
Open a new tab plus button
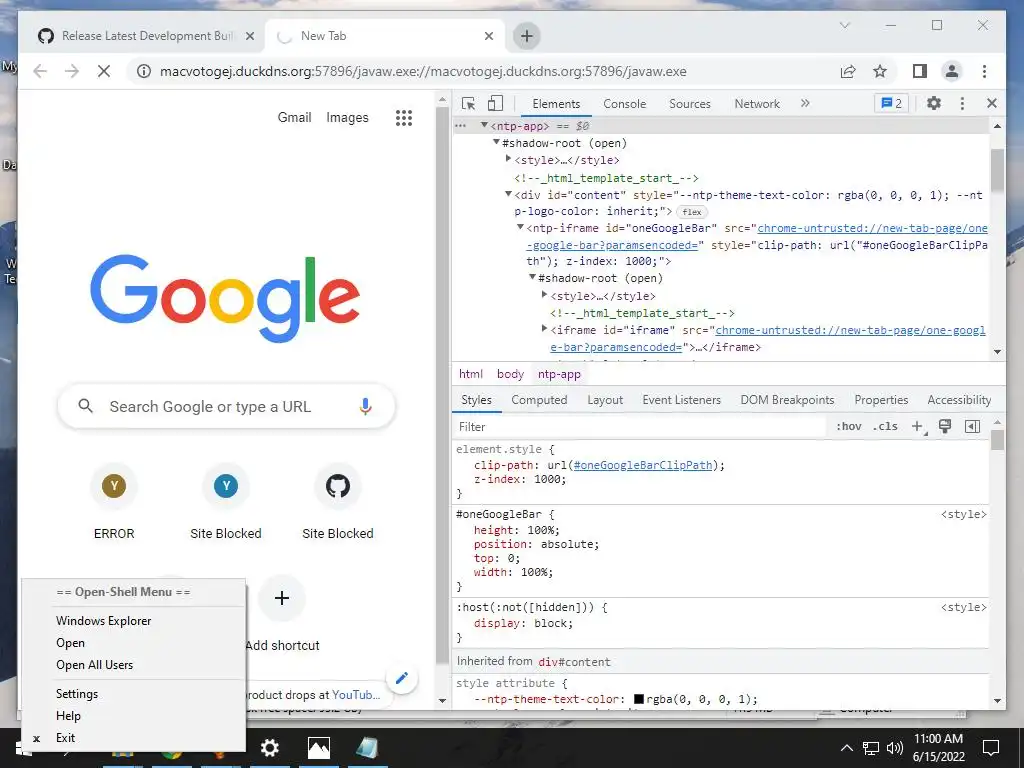coord(526,36)
